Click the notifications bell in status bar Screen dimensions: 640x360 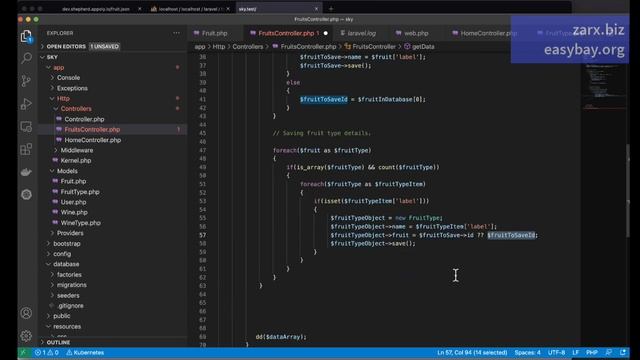coord(623,352)
